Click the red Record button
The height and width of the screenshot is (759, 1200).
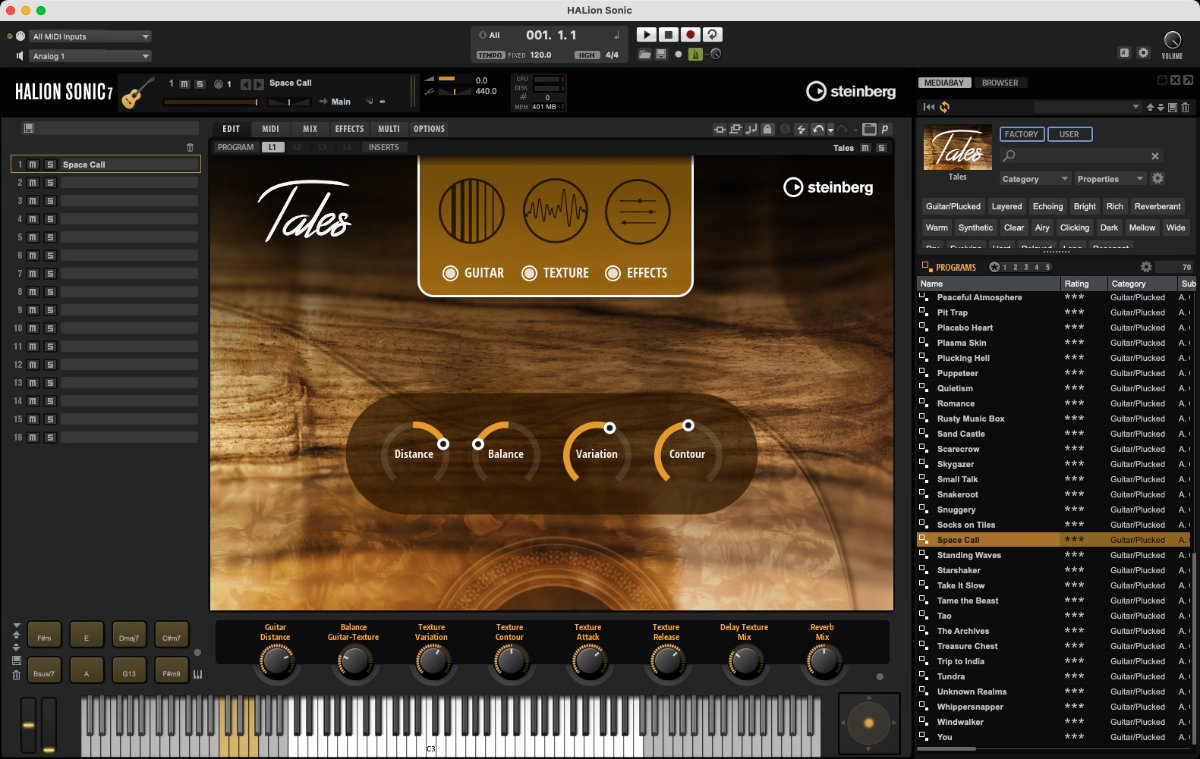tap(690, 35)
